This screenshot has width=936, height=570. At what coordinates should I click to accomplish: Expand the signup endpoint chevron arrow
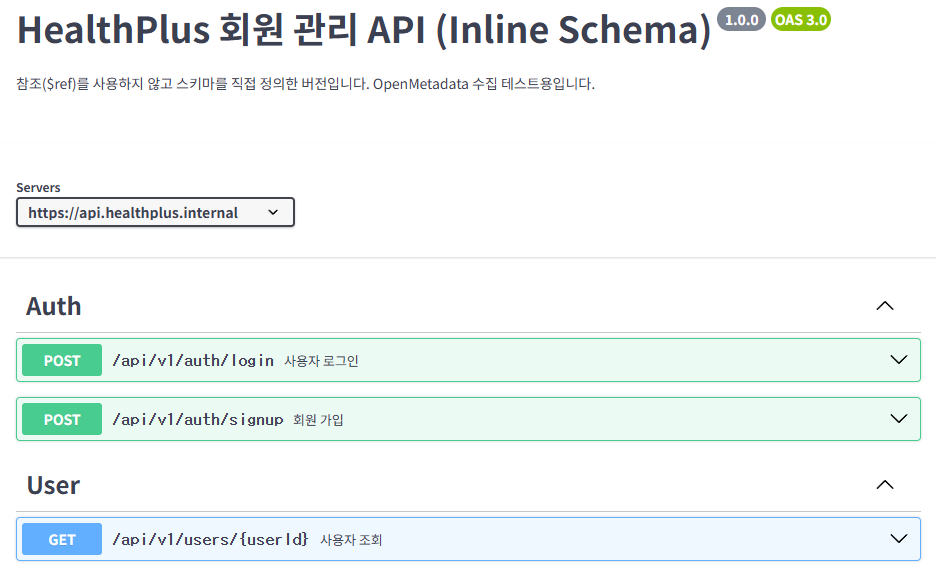(x=898, y=419)
